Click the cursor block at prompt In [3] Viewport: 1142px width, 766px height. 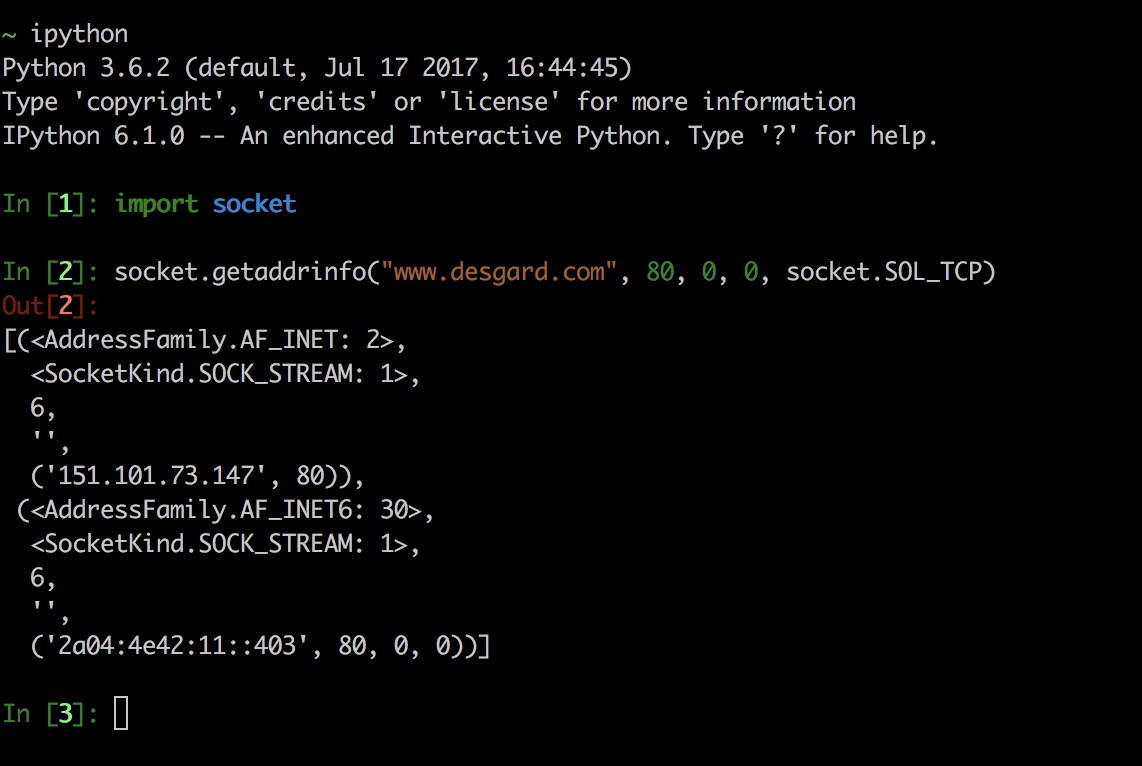pyautogui.click(x=121, y=713)
